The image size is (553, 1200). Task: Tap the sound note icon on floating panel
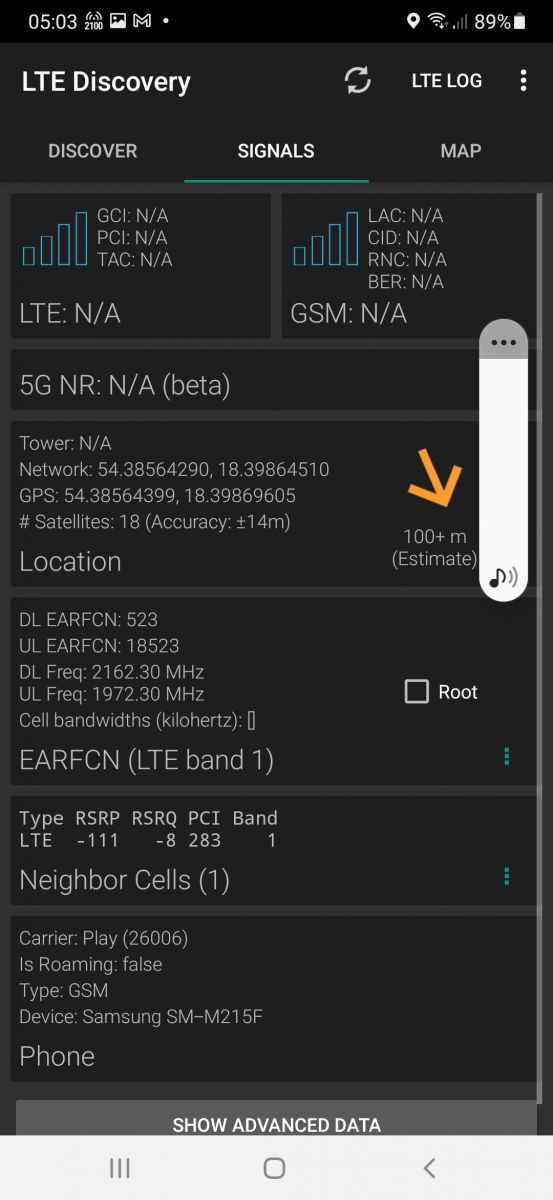click(503, 577)
